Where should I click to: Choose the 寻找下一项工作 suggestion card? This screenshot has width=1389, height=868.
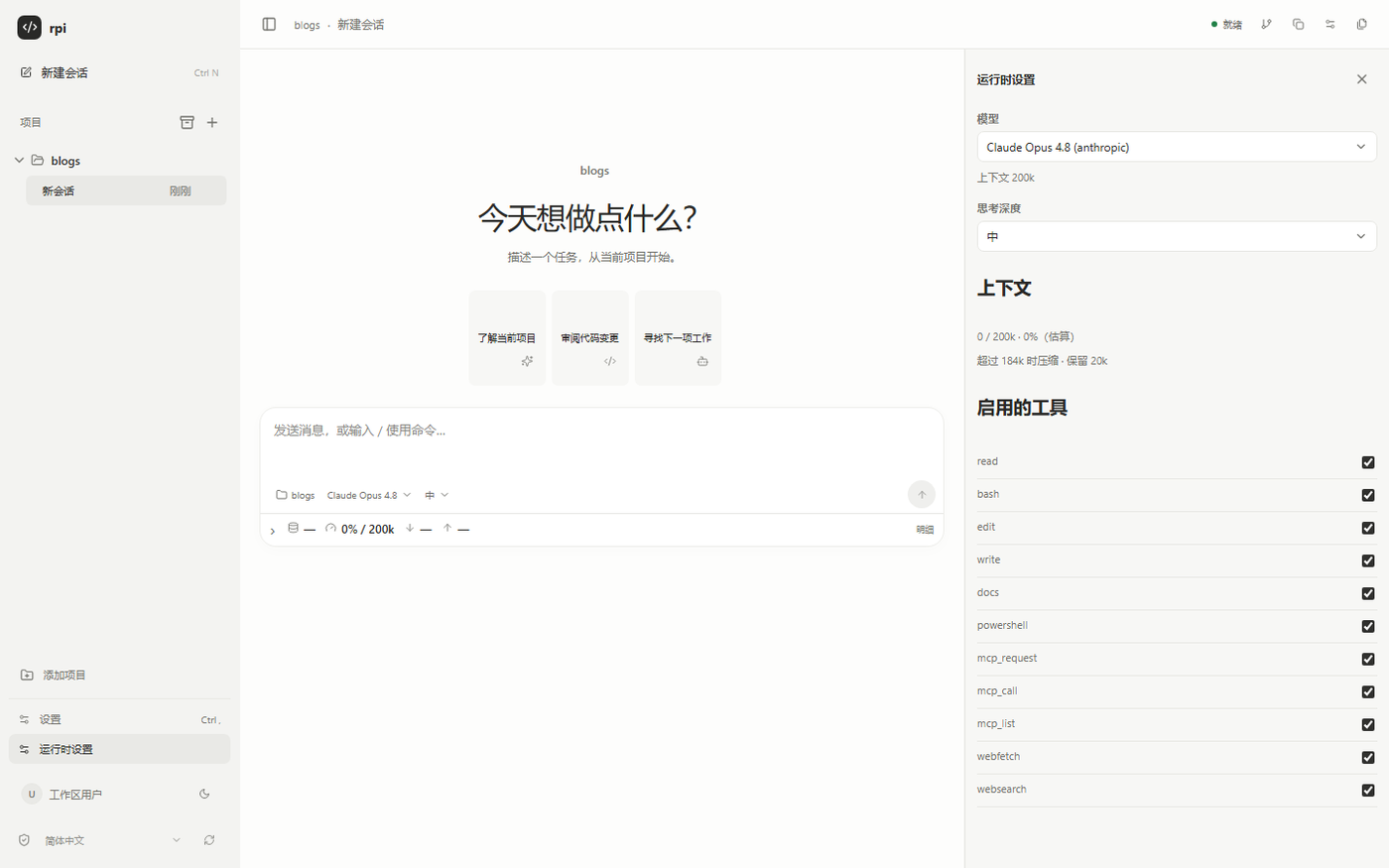(678, 338)
